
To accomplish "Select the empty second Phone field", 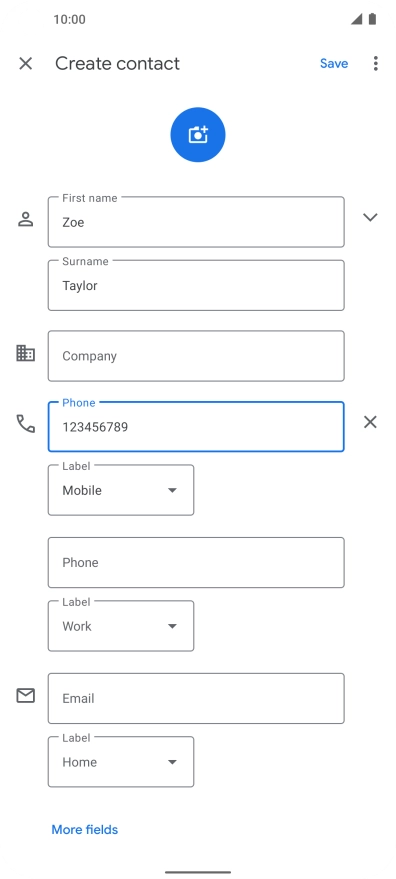I will pyautogui.click(x=196, y=562).
